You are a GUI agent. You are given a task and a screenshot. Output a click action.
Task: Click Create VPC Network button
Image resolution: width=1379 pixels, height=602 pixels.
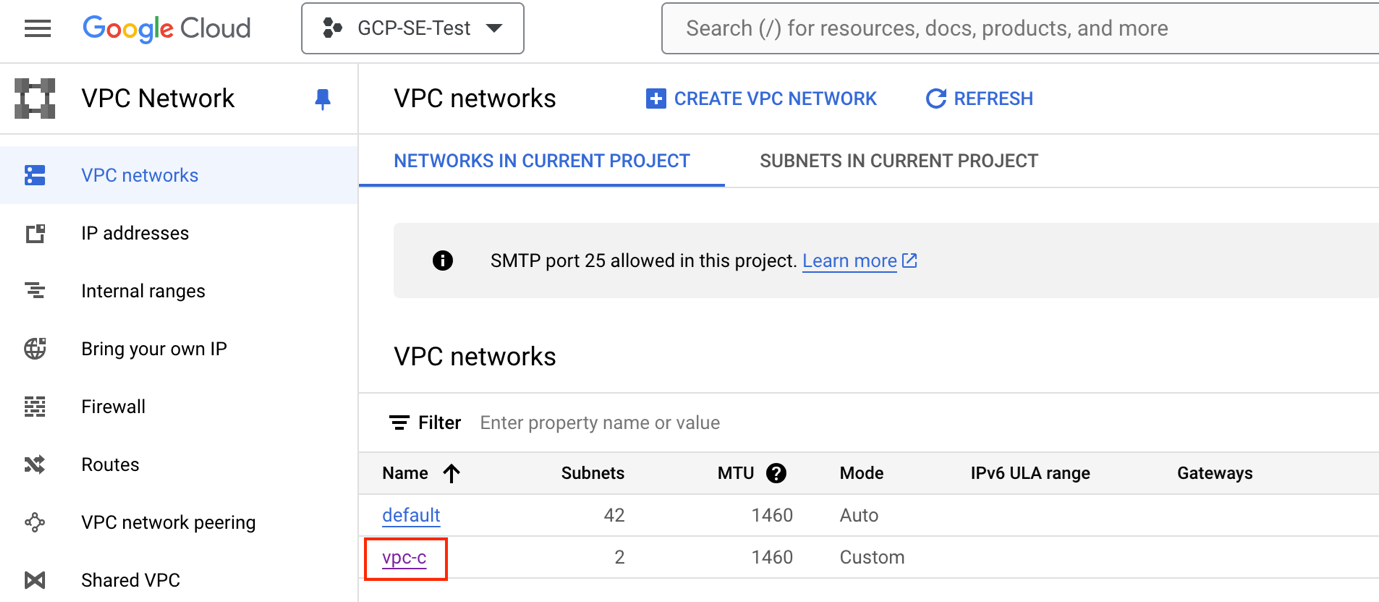pos(761,99)
